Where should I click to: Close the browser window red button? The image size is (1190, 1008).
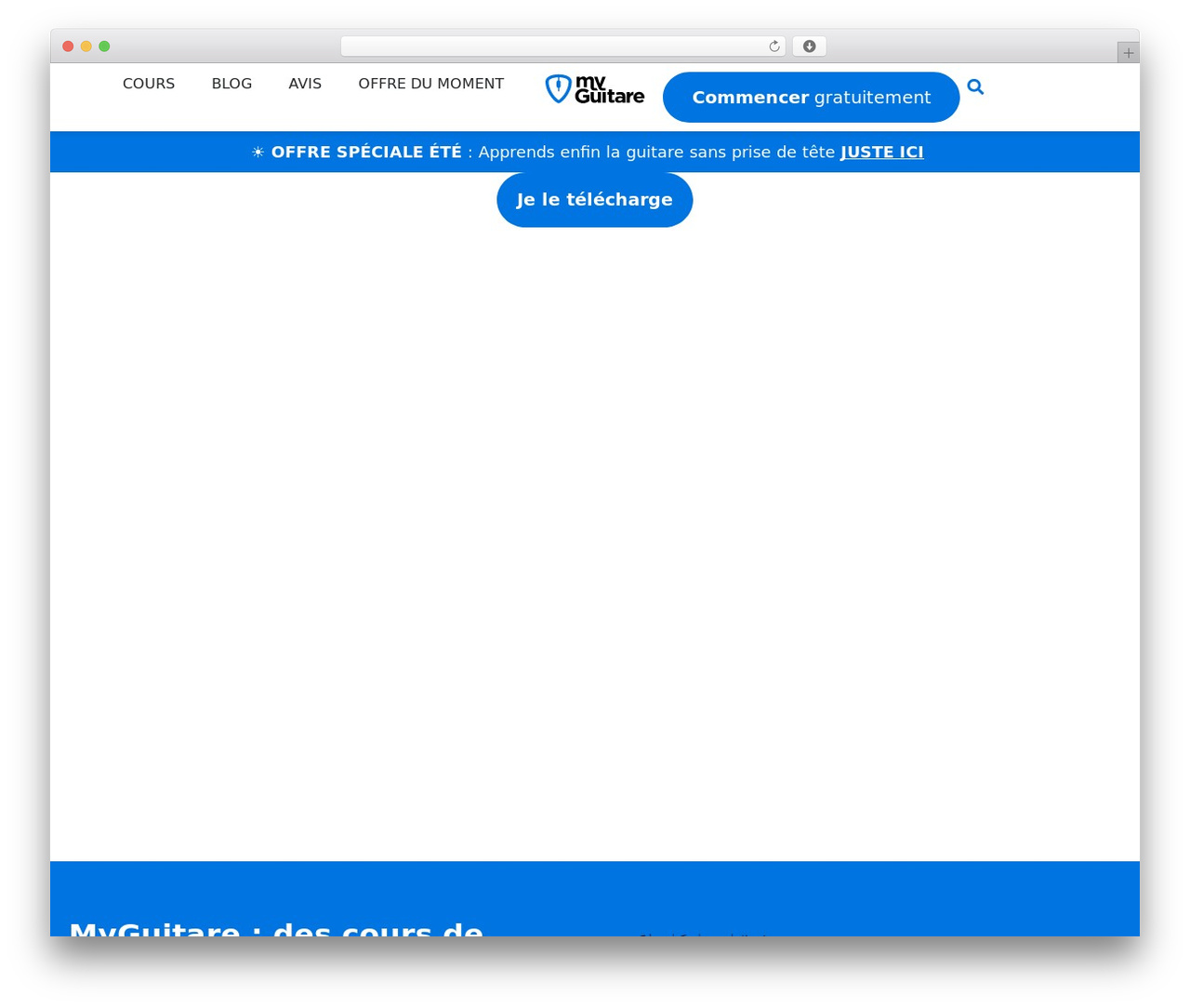click(68, 46)
